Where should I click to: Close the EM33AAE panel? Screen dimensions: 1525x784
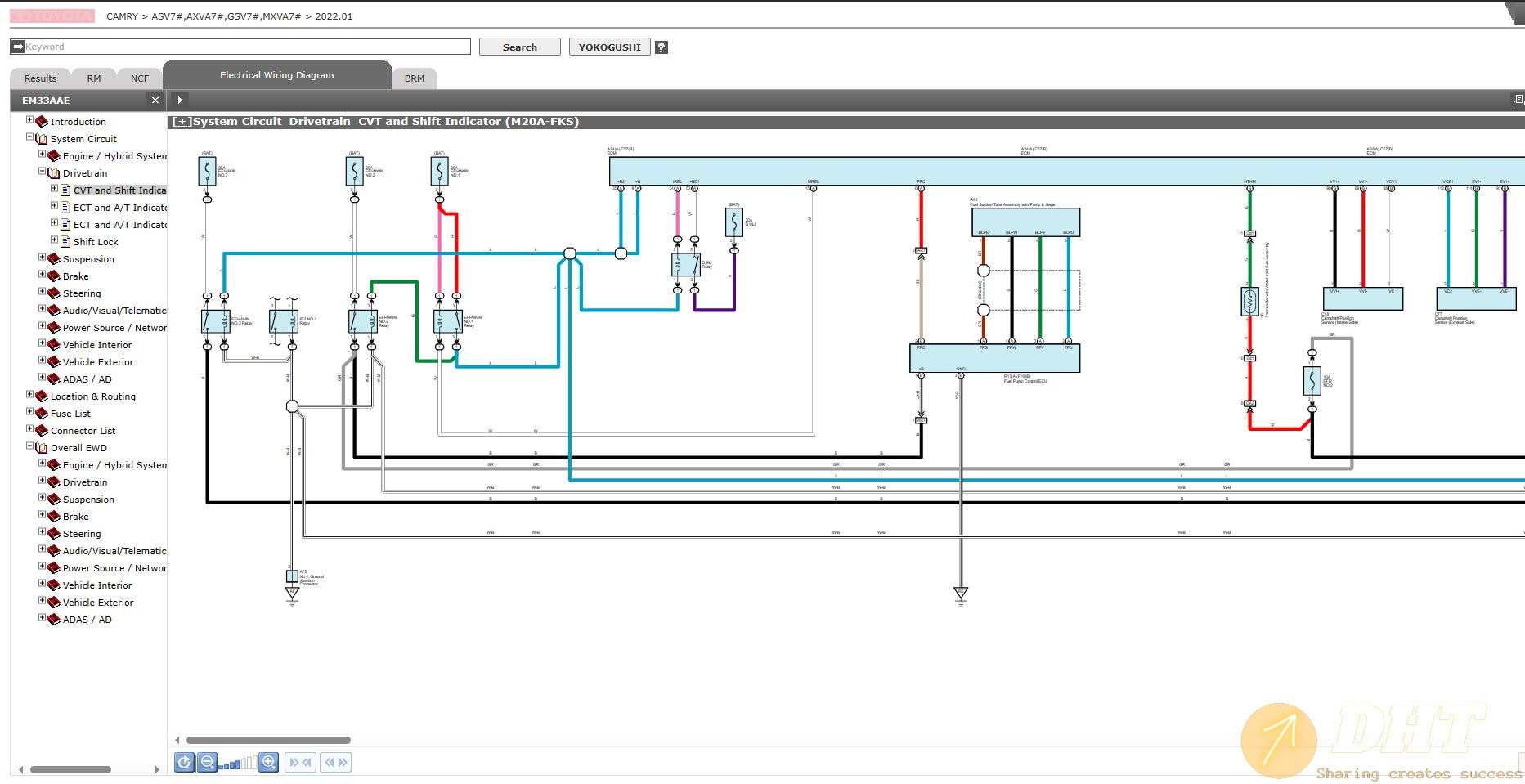click(155, 100)
